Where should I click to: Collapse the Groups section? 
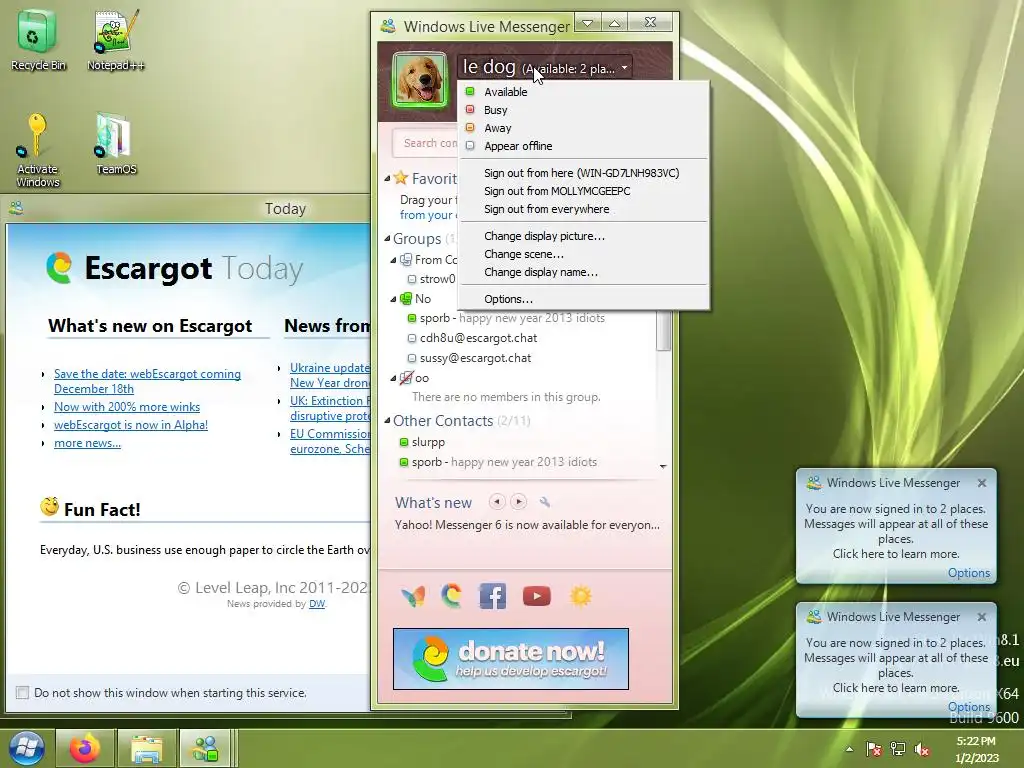387,238
